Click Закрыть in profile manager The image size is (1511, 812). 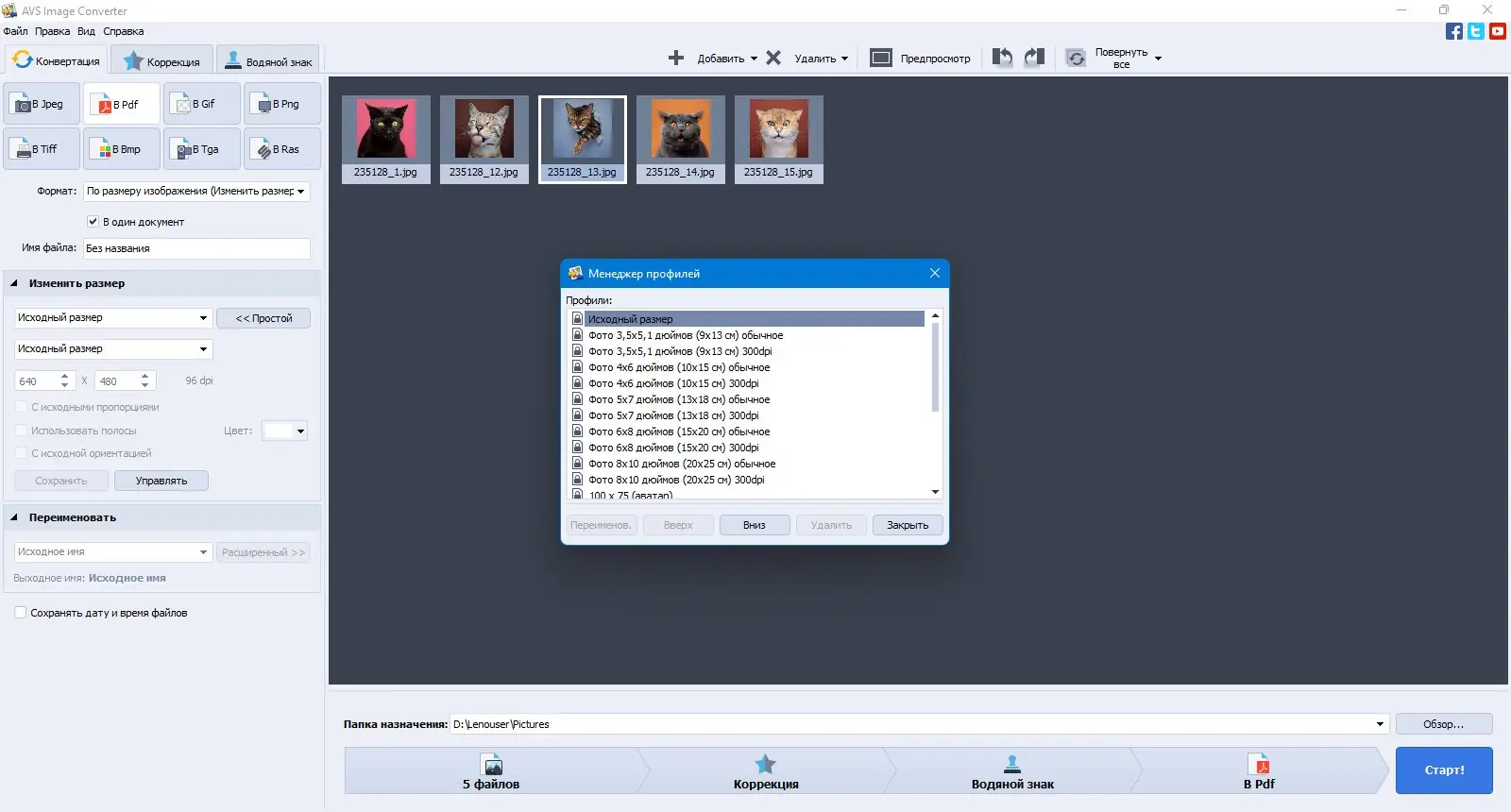(x=908, y=525)
